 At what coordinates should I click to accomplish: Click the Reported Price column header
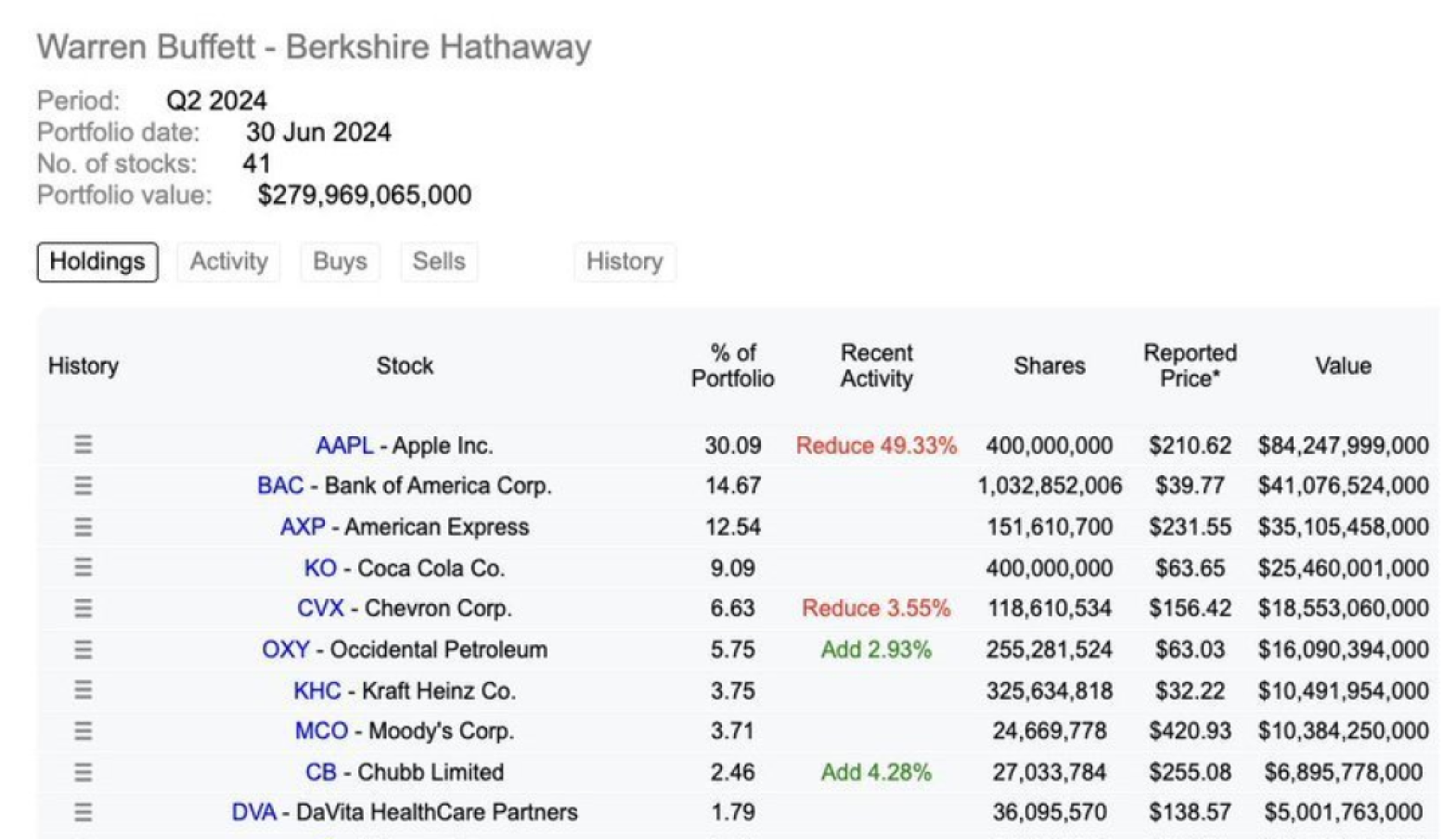(x=1190, y=366)
